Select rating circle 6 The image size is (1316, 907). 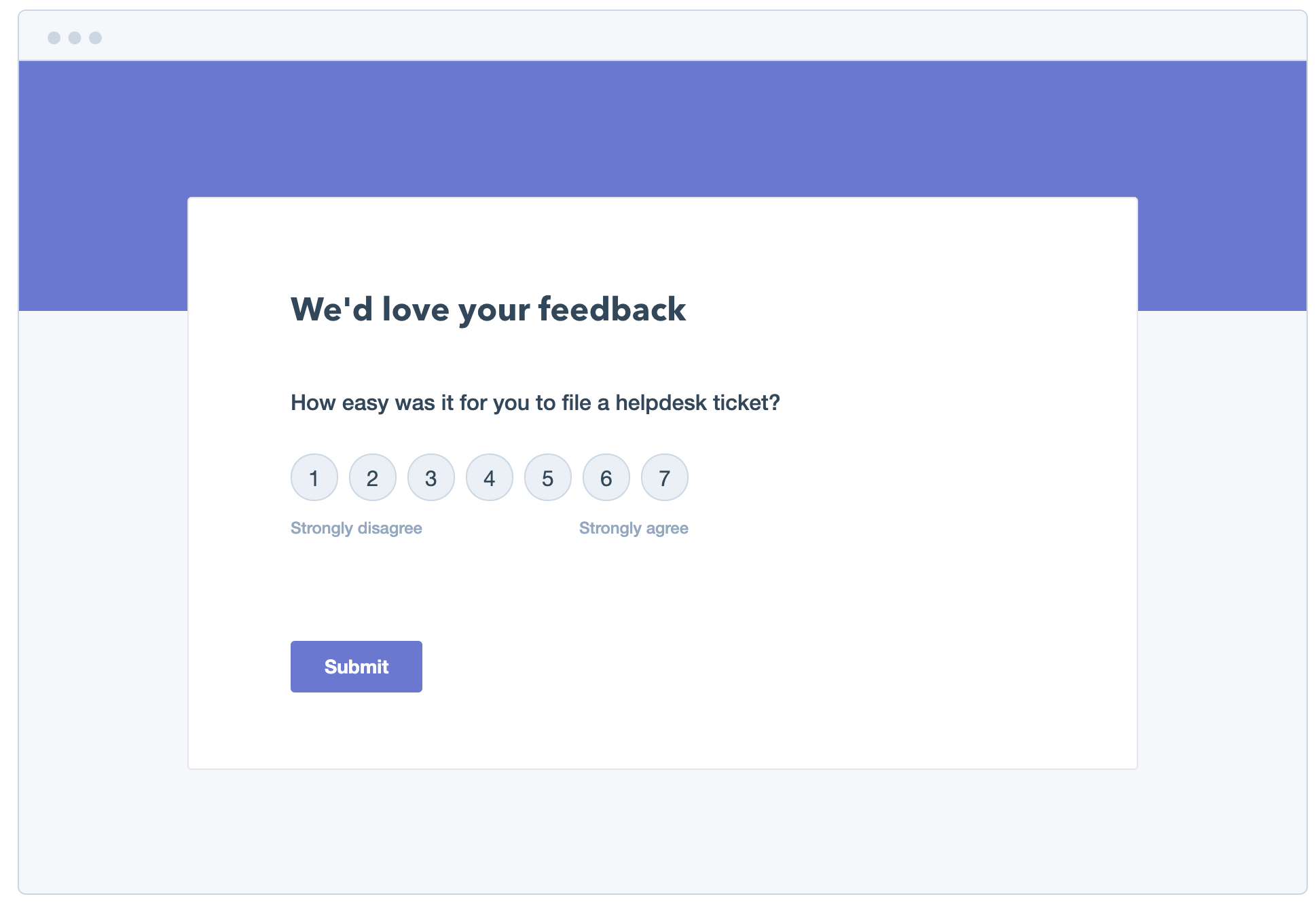tap(605, 478)
